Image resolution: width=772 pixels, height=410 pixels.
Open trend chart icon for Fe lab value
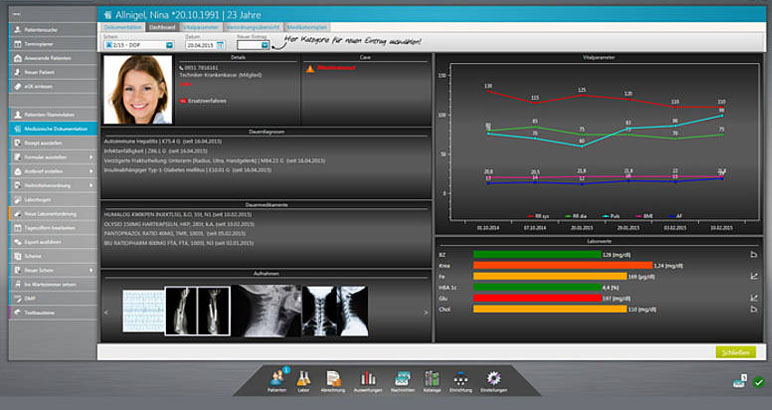753,275
